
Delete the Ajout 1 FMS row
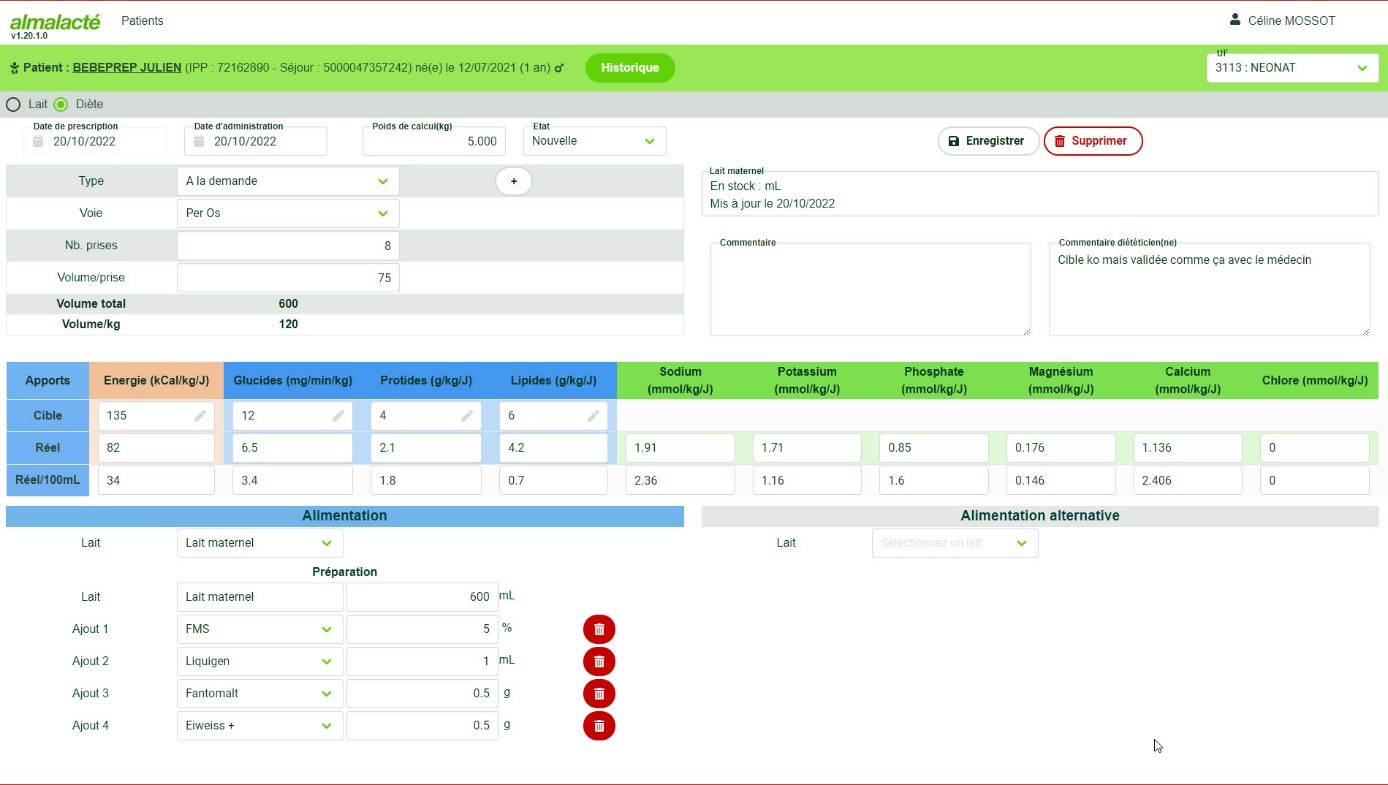tap(599, 629)
